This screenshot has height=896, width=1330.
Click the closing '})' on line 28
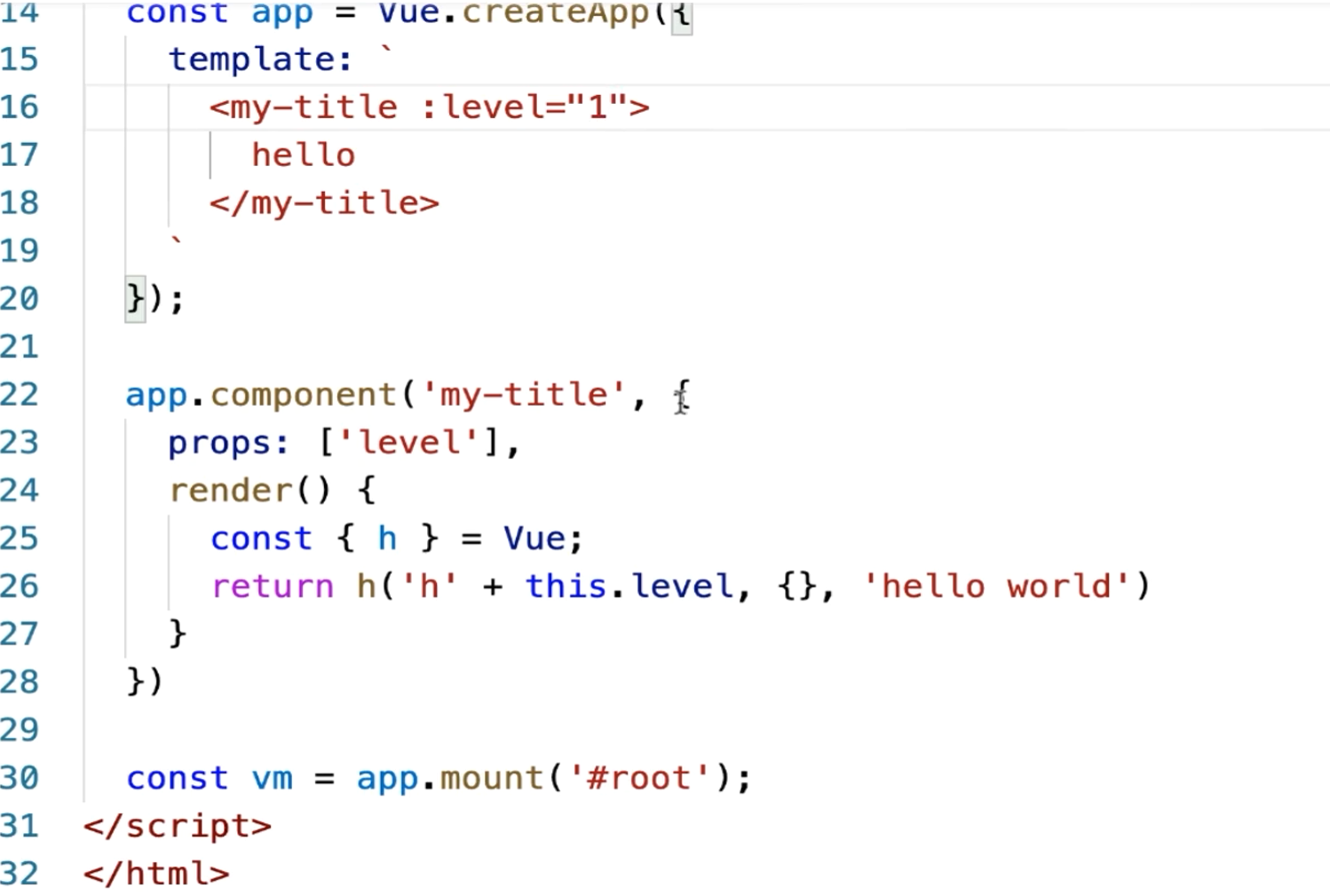(x=145, y=682)
